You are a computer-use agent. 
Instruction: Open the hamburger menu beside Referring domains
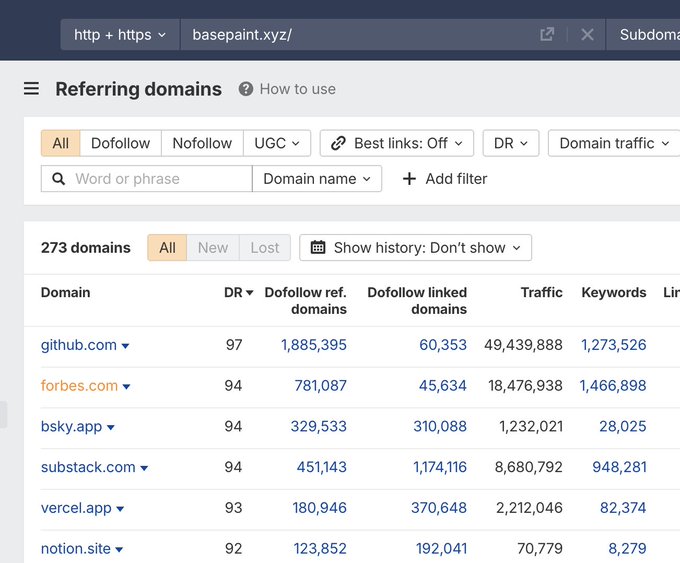tap(31, 88)
